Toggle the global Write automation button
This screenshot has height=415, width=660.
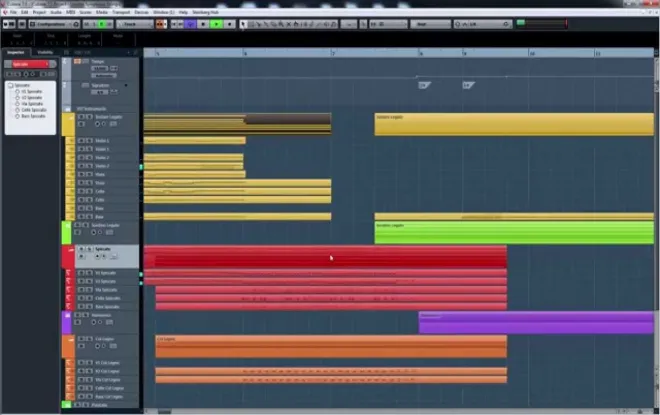coord(109,24)
